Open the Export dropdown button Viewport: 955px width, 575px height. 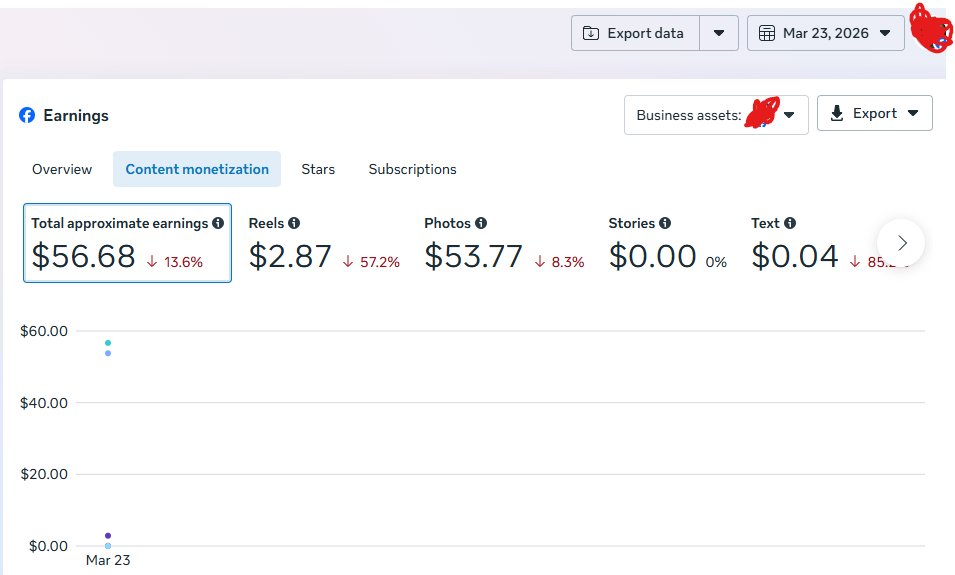pyautogui.click(x=874, y=113)
